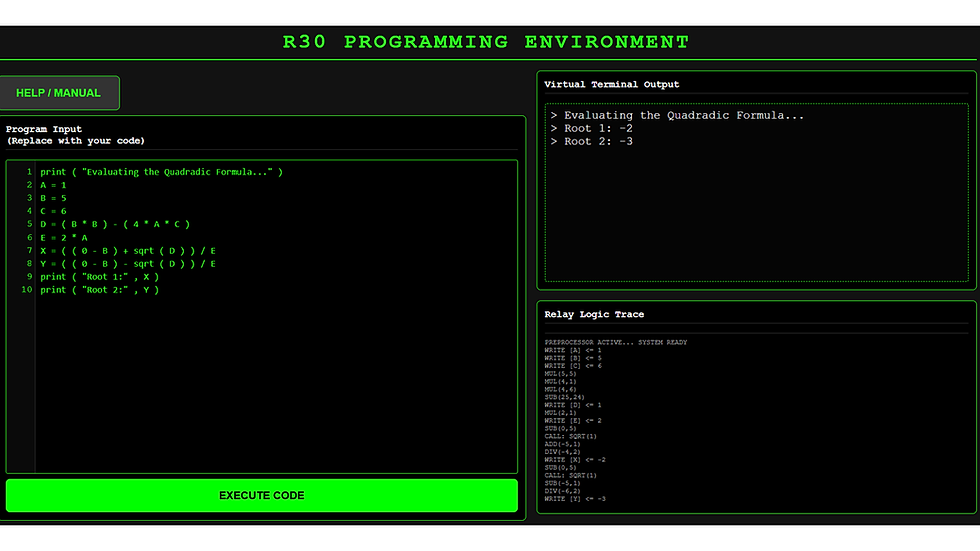Click code line print ( "Root 2:" , Y )

coord(99,290)
